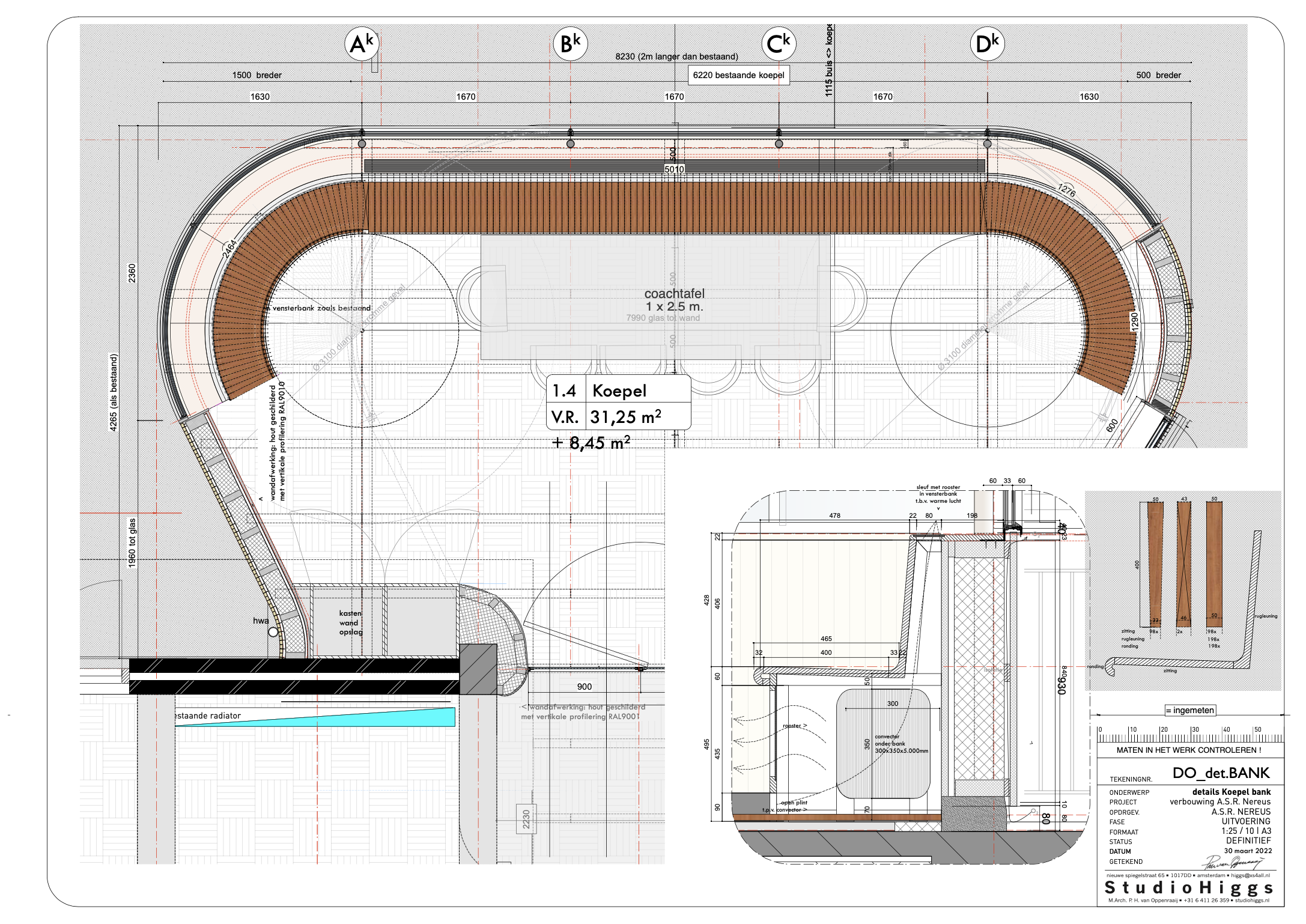Viewport: 1306px width, 924px height.
Task: Click 'MATEN IN HET WERK CONTROLEREN !' notice
Action: 1188,750
